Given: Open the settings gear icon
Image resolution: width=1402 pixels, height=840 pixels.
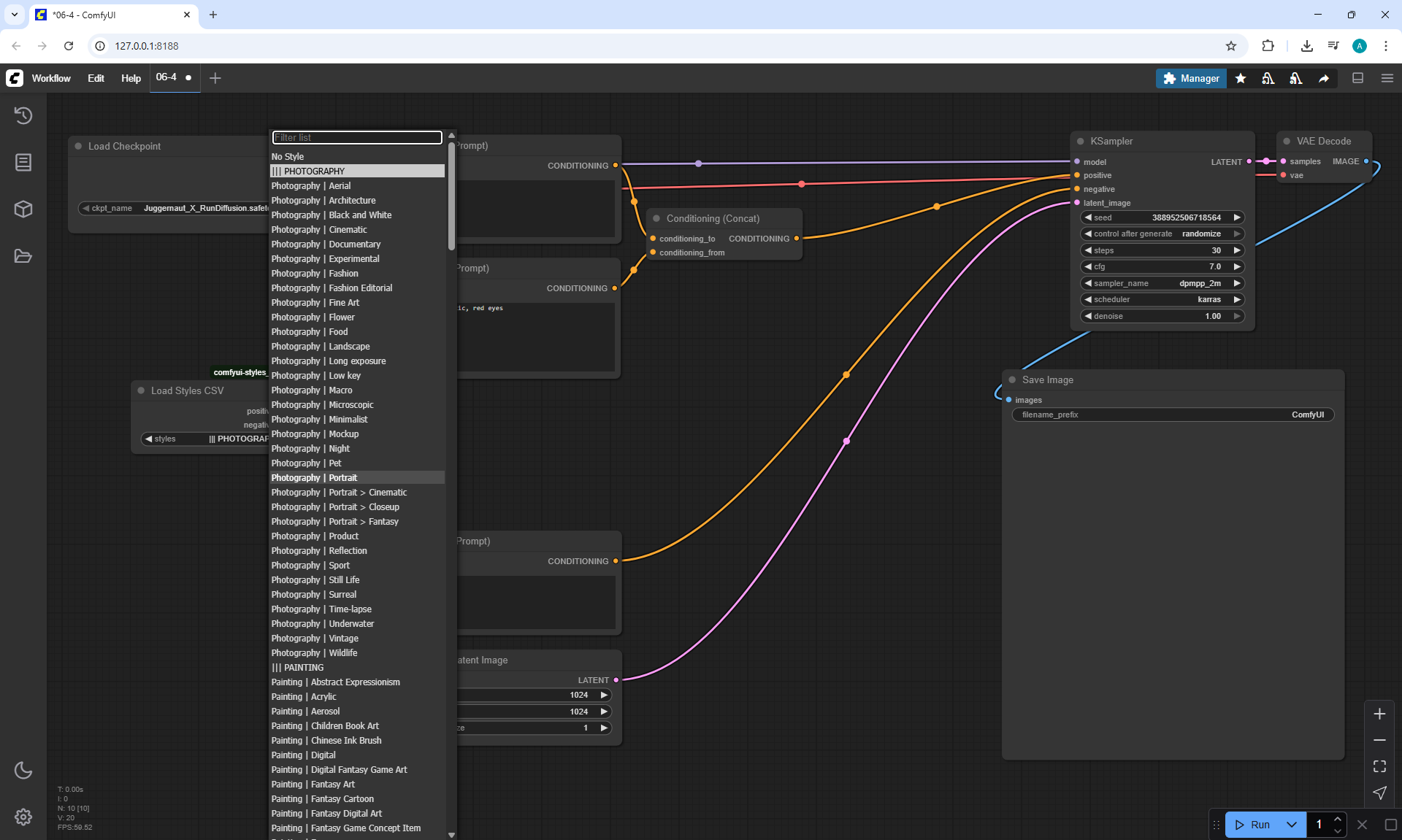Looking at the screenshot, I should coord(23,817).
